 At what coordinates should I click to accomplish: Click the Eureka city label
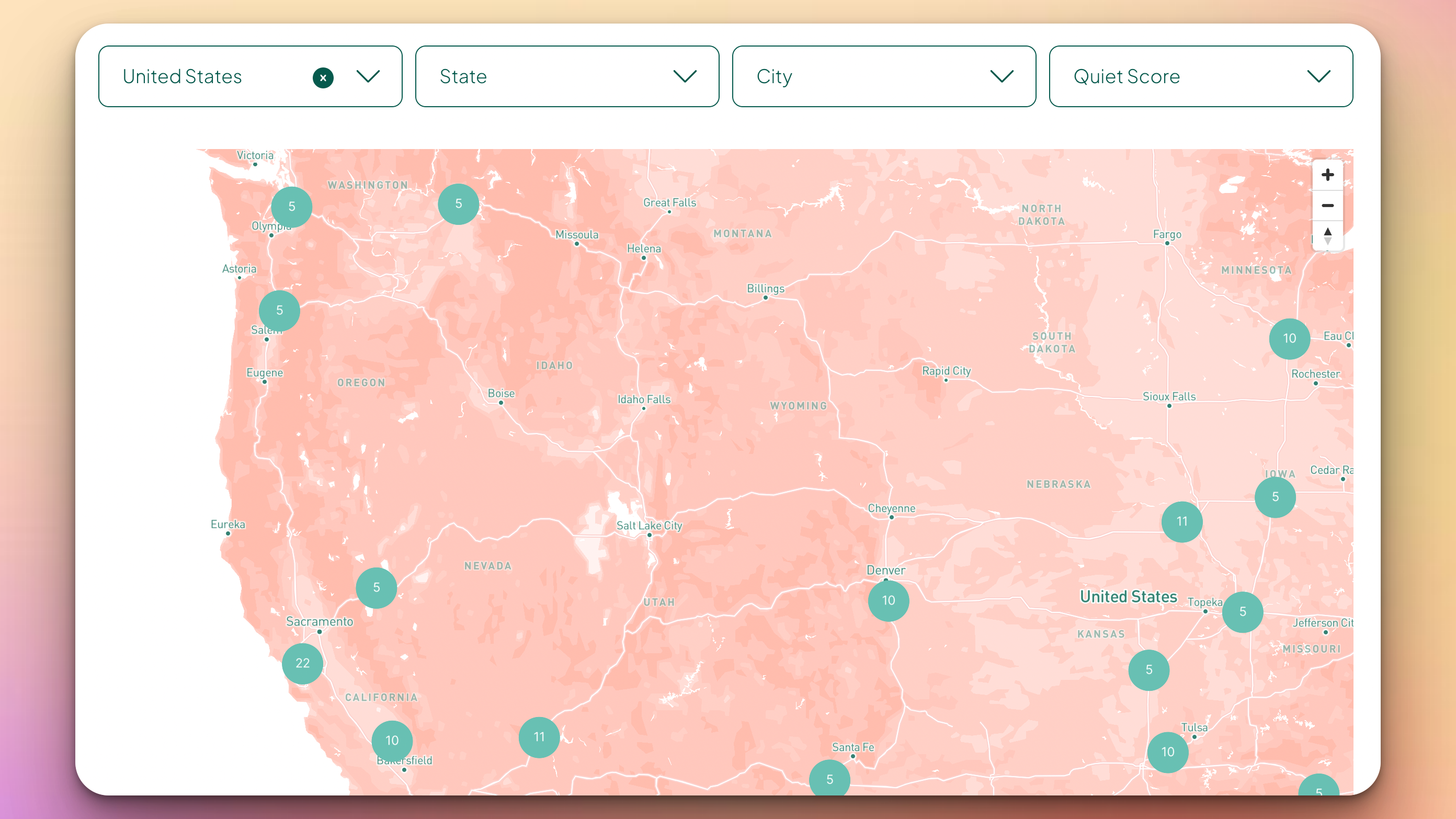coord(228,524)
